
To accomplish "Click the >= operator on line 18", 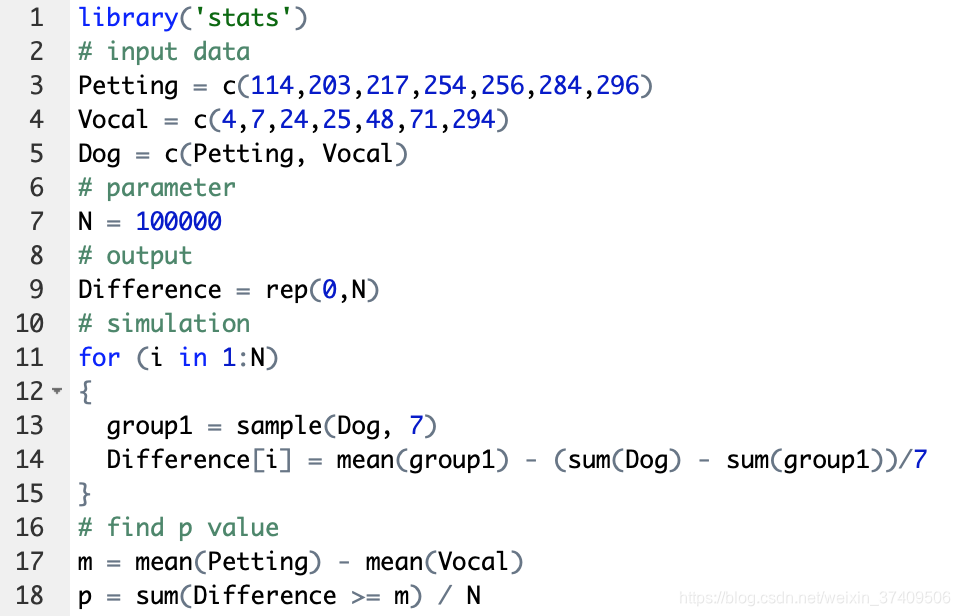I will [366, 596].
